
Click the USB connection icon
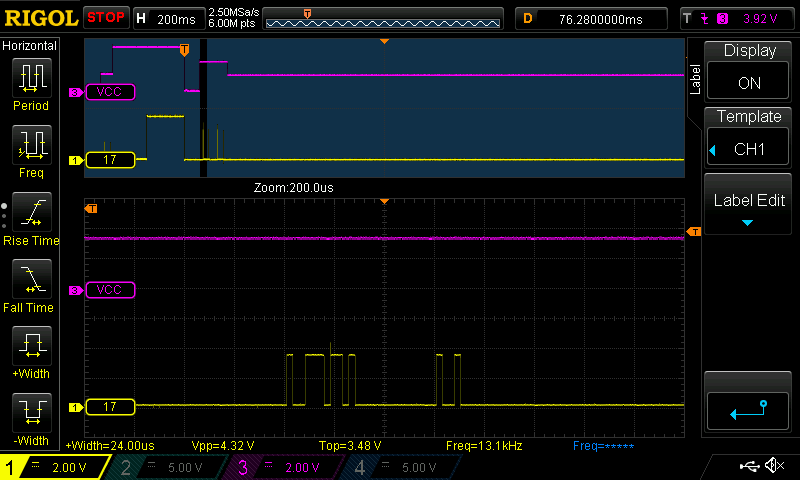pos(748,466)
